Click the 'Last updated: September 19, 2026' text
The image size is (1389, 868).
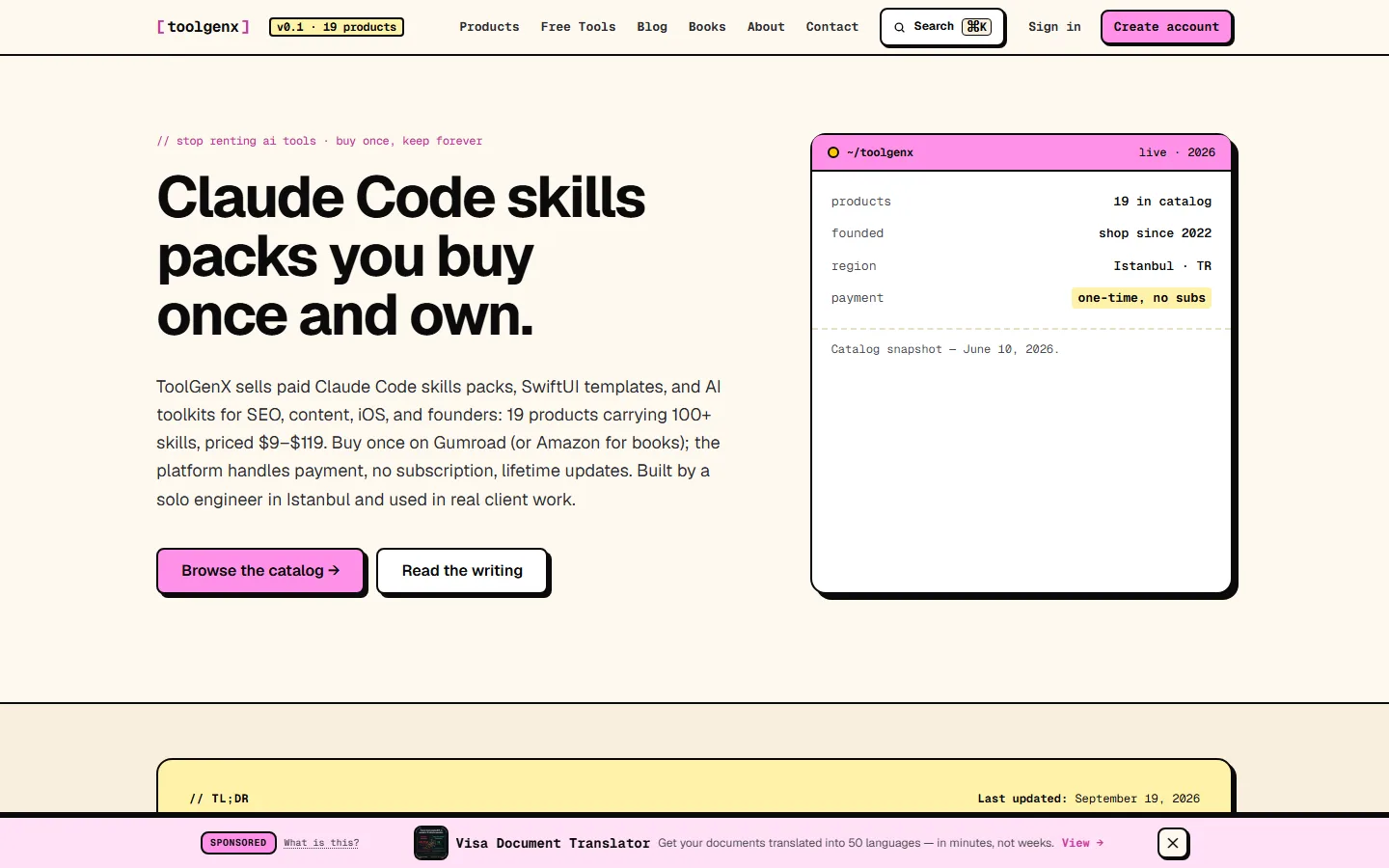[x=1089, y=799]
